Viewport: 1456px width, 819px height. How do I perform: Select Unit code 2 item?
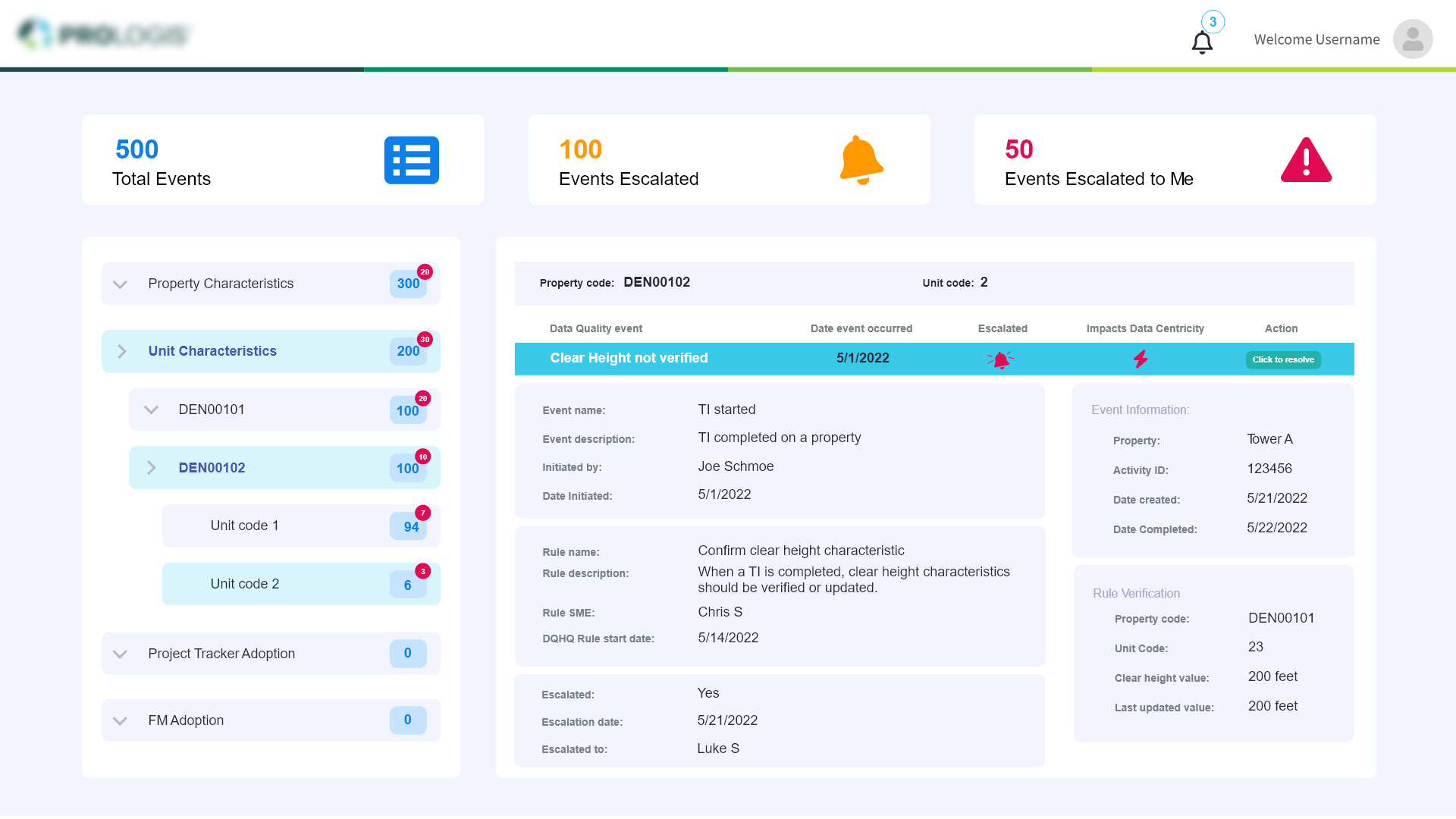(x=245, y=584)
